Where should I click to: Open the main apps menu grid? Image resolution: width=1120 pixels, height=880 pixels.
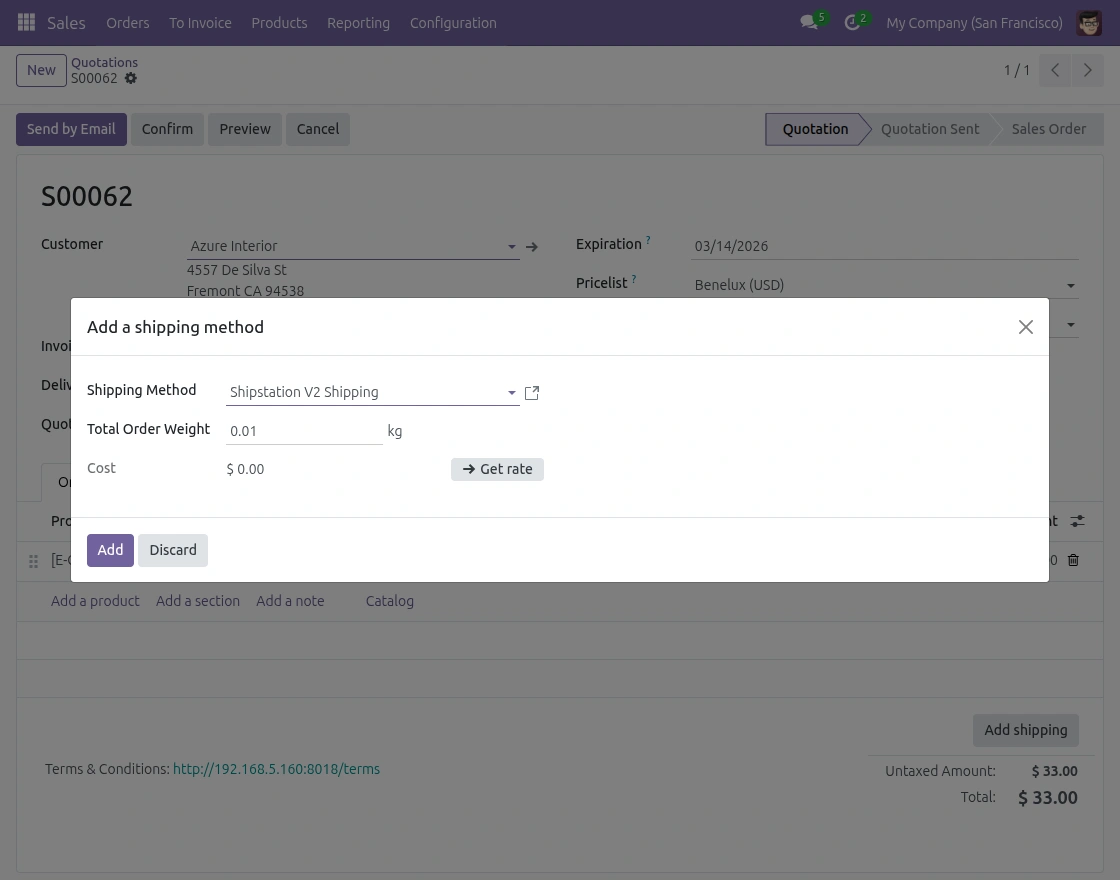tap(26, 22)
